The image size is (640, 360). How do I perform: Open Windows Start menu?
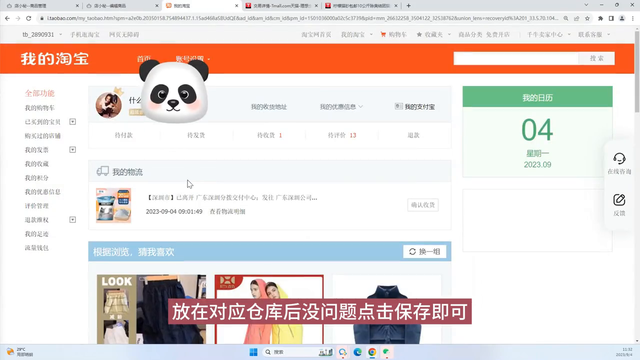tap(253, 352)
